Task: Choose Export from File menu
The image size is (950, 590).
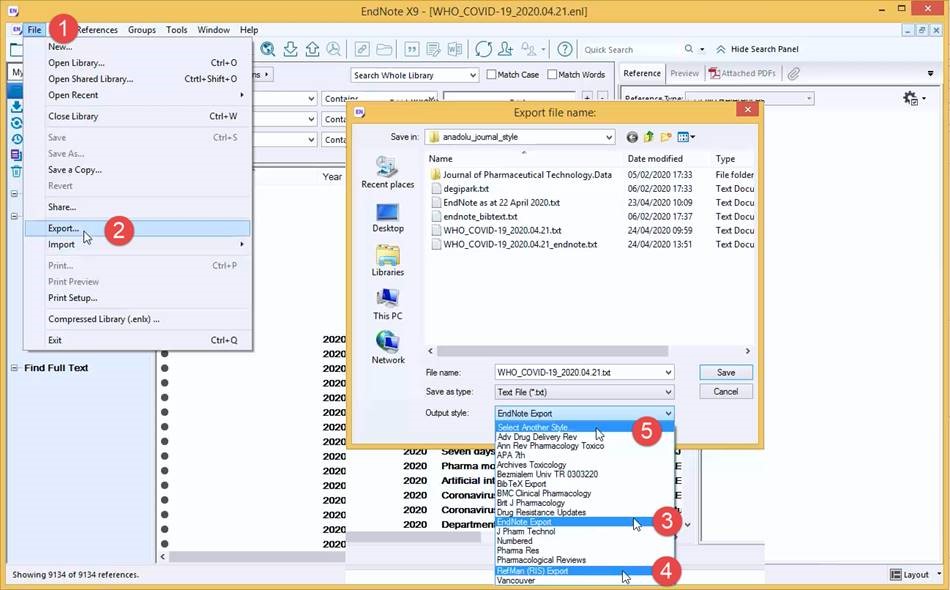Action: (x=137, y=228)
